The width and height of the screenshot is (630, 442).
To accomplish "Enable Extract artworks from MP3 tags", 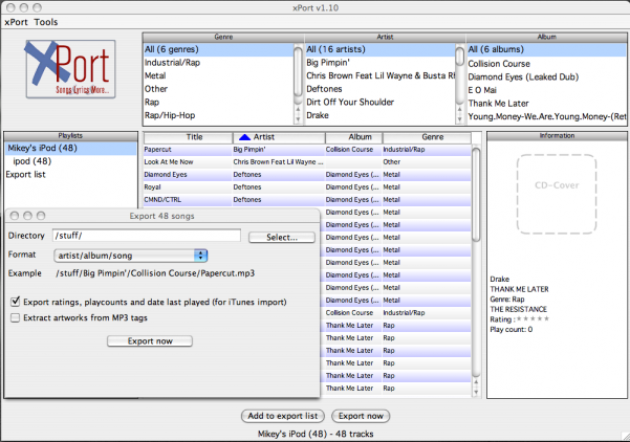I will pyautogui.click(x=15, y=318).
